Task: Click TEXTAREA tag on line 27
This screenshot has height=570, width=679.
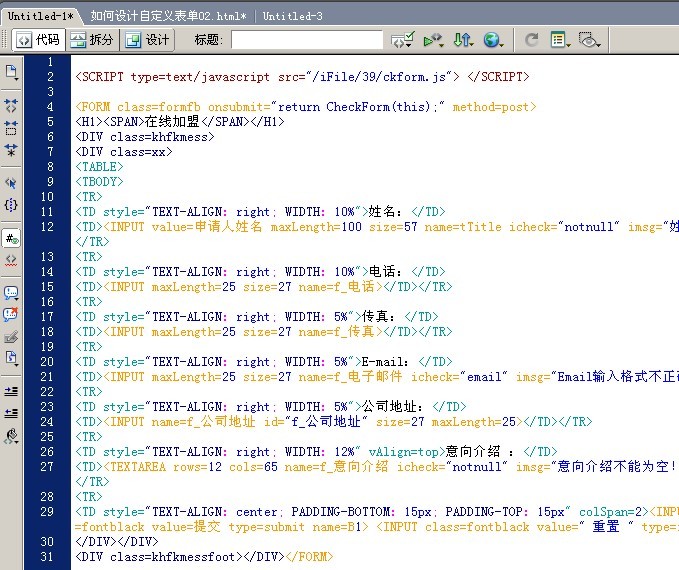Action: click(x=138, y=467)
